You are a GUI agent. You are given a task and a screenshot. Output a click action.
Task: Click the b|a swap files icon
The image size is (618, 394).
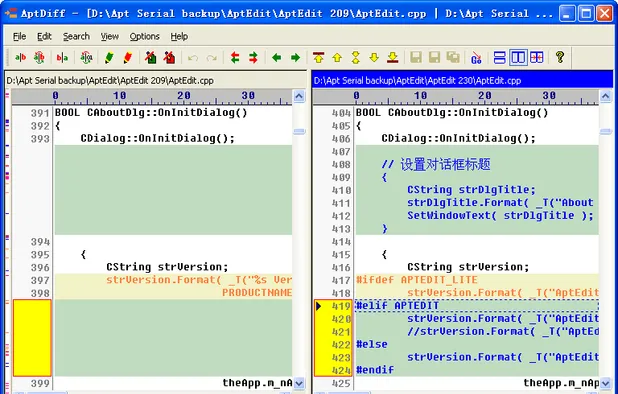(x=62, y=58)
